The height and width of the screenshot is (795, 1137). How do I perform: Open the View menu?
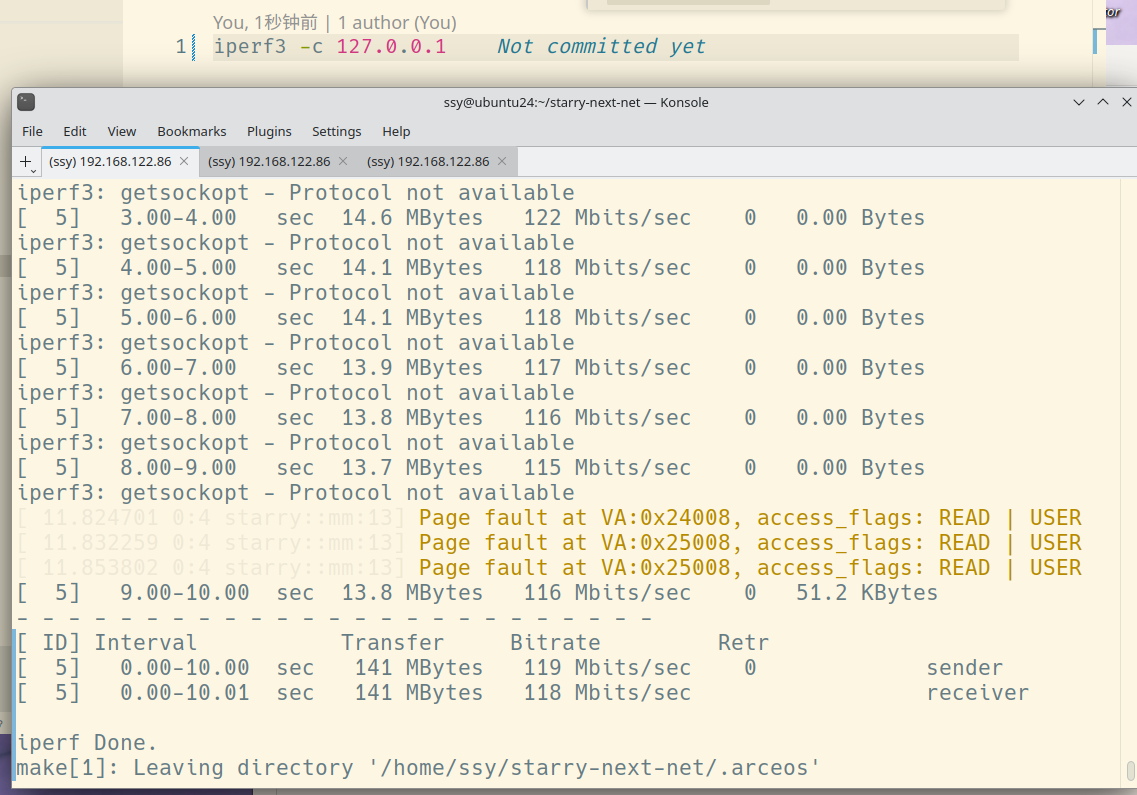[121, 131]
